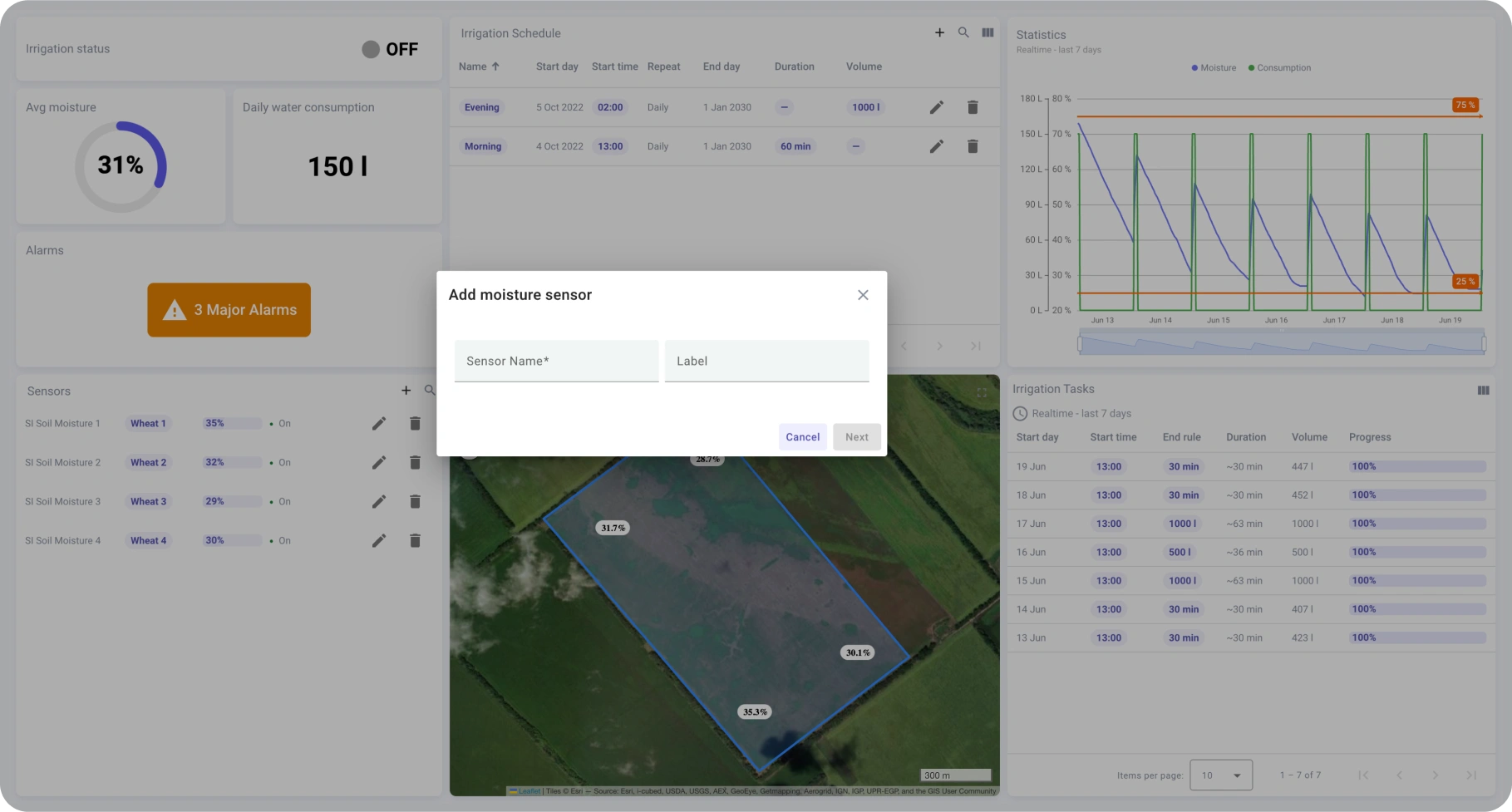Delete the SI Soil Moisture 4 sensor
This screenshot has width=1512, height=812.
click(x=415, y=541)
